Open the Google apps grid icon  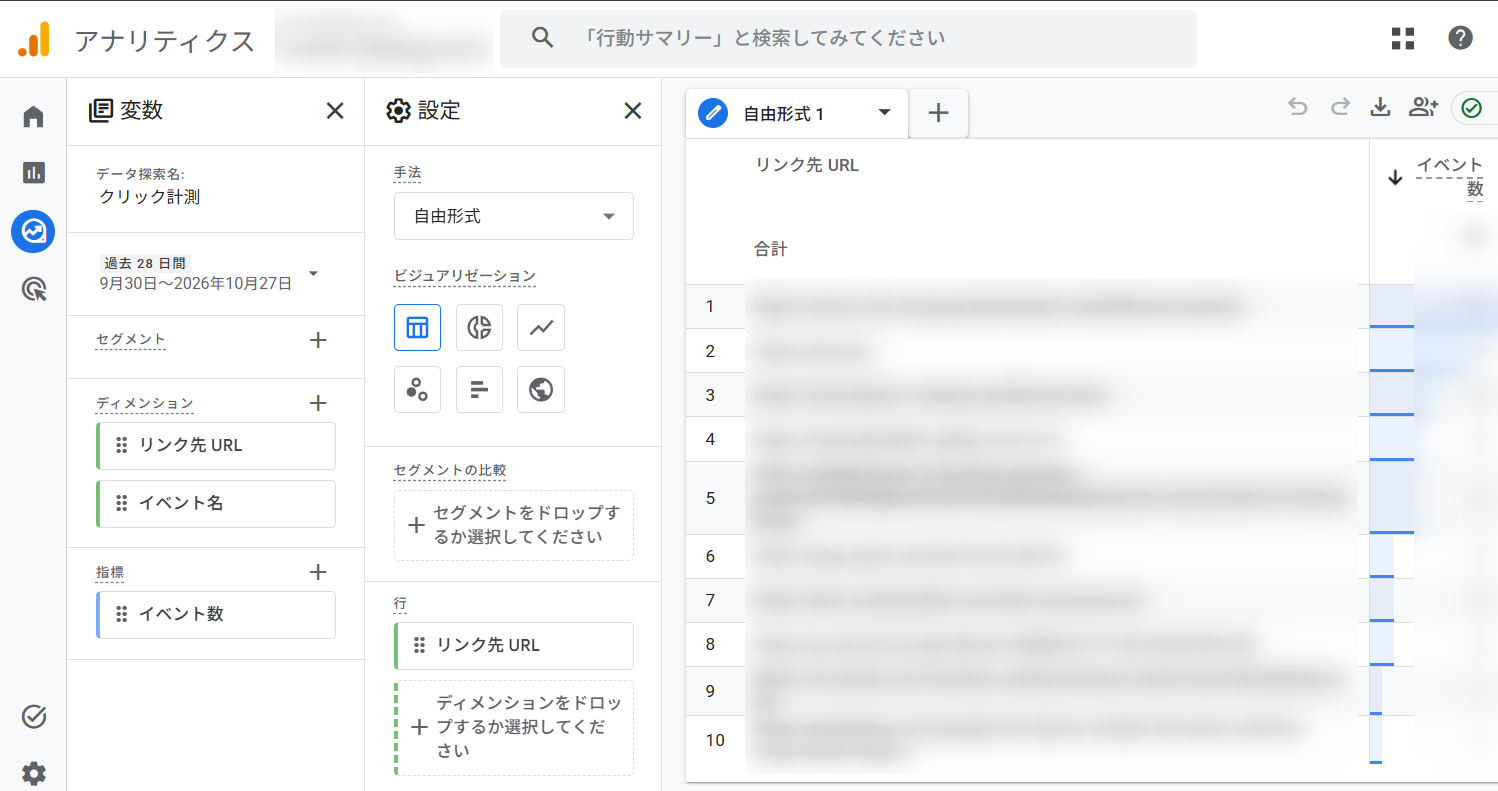coord(1403,39)
